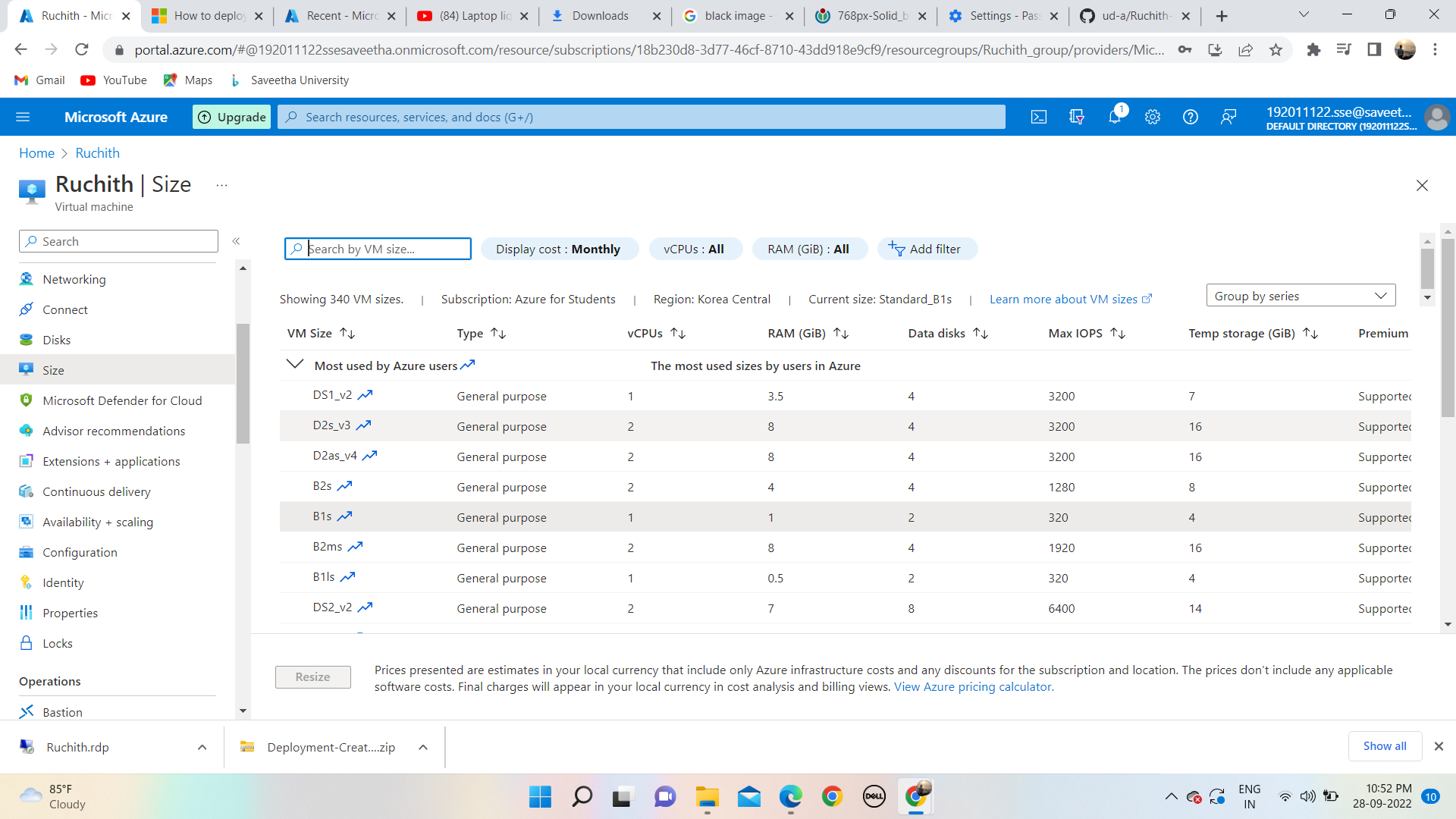
Task: Open Networking settings for the VM
Action: pyautogui.click(x=74, y=279)
